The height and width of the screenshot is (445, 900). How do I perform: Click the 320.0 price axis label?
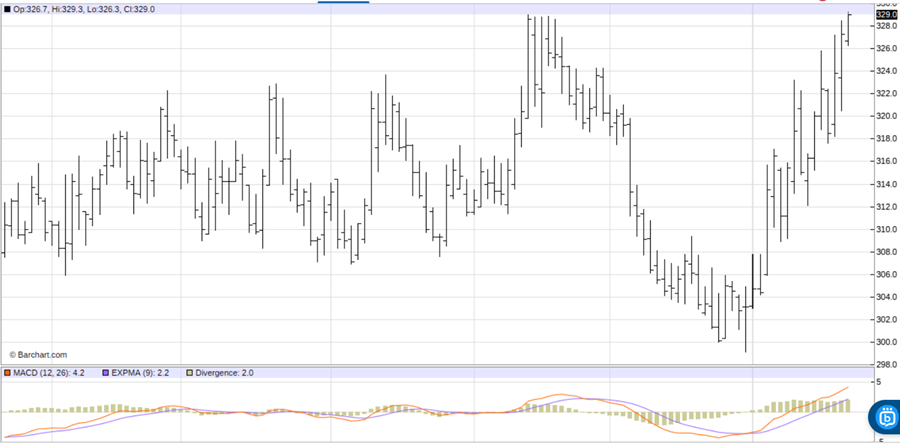tap(886, 117)
